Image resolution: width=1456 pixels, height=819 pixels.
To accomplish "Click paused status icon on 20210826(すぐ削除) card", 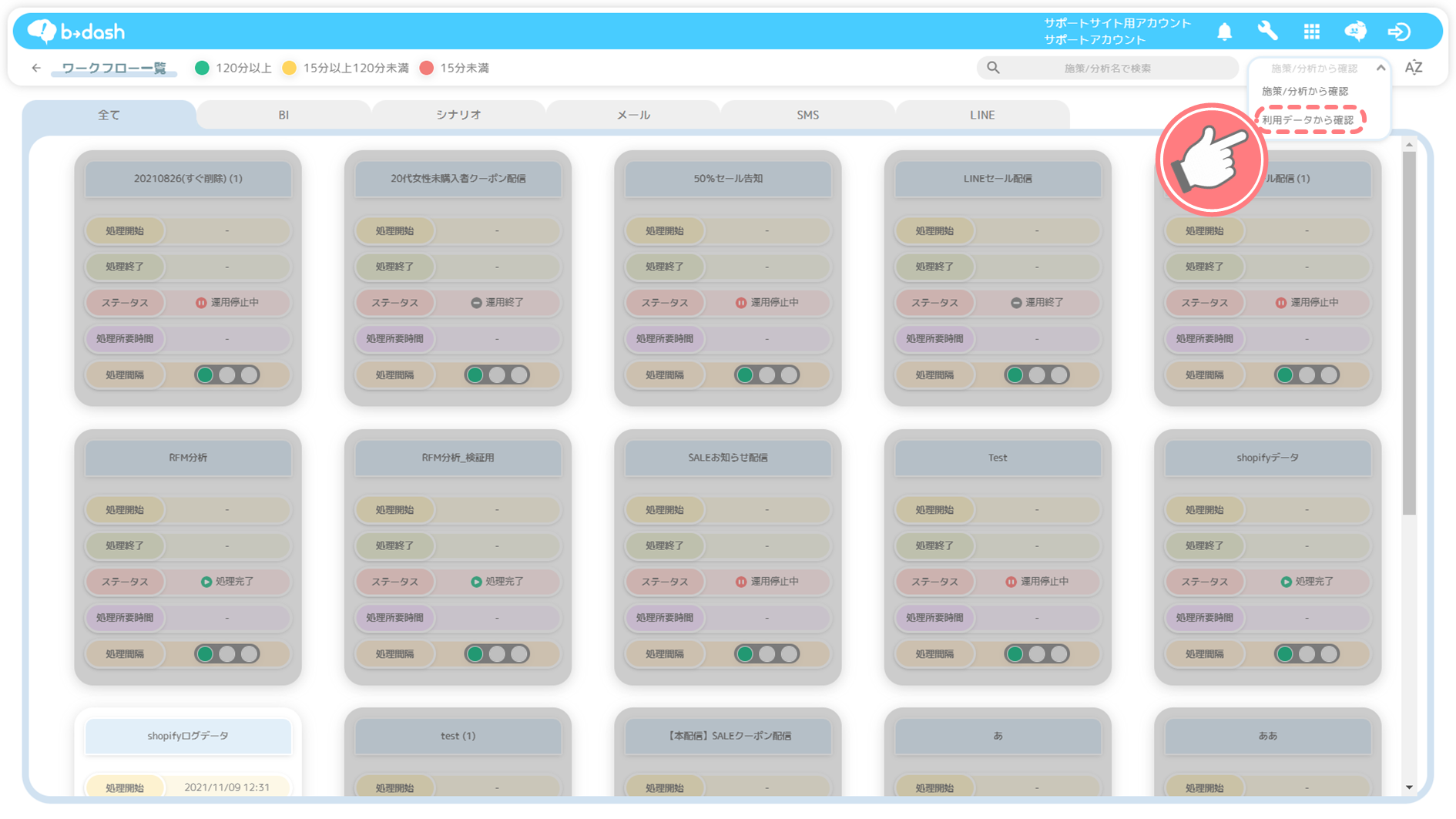I will click(x=201, y=303).
